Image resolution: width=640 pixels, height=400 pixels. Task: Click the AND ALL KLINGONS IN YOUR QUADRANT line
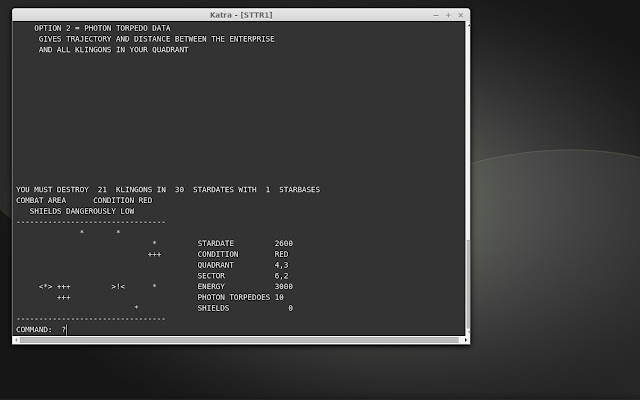(x=113, y=49)
